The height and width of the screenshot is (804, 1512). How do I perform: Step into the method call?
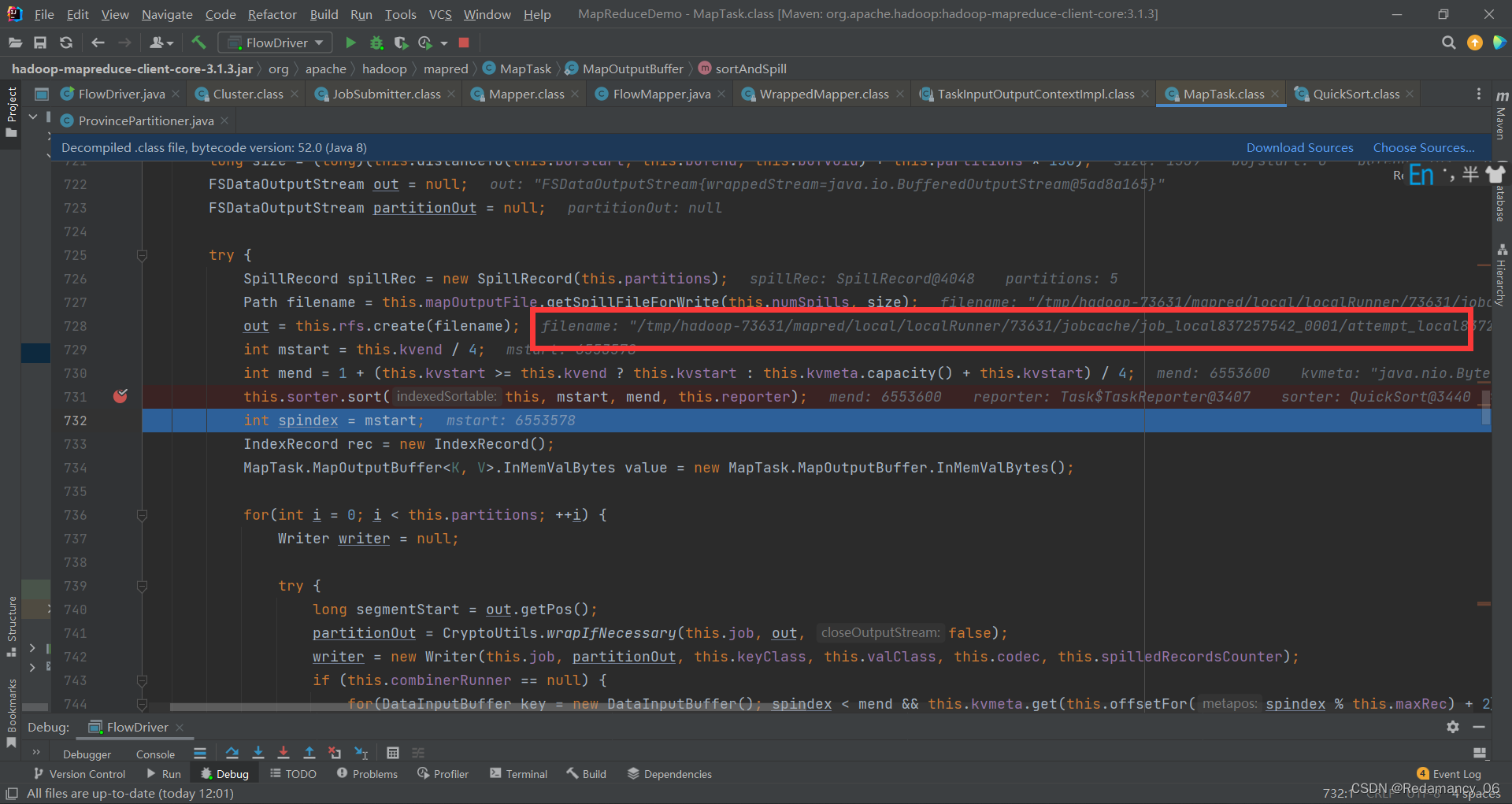pos(258,753)
